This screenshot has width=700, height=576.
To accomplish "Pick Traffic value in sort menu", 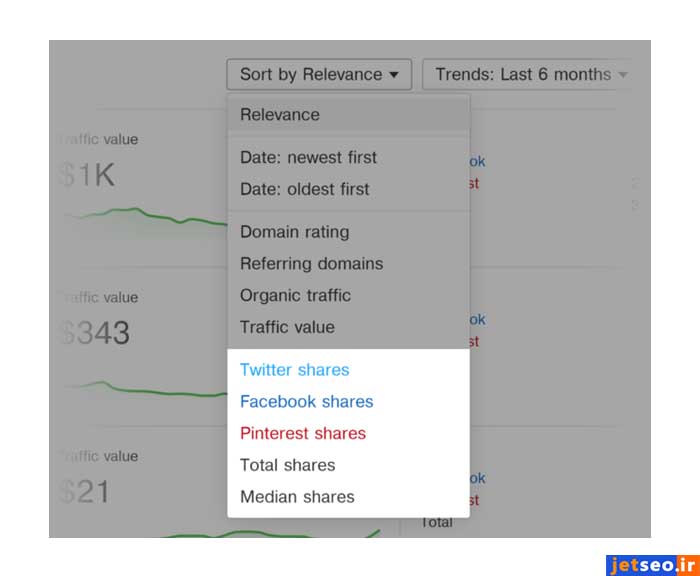I will pyautogui.click(x=287, y=327).
